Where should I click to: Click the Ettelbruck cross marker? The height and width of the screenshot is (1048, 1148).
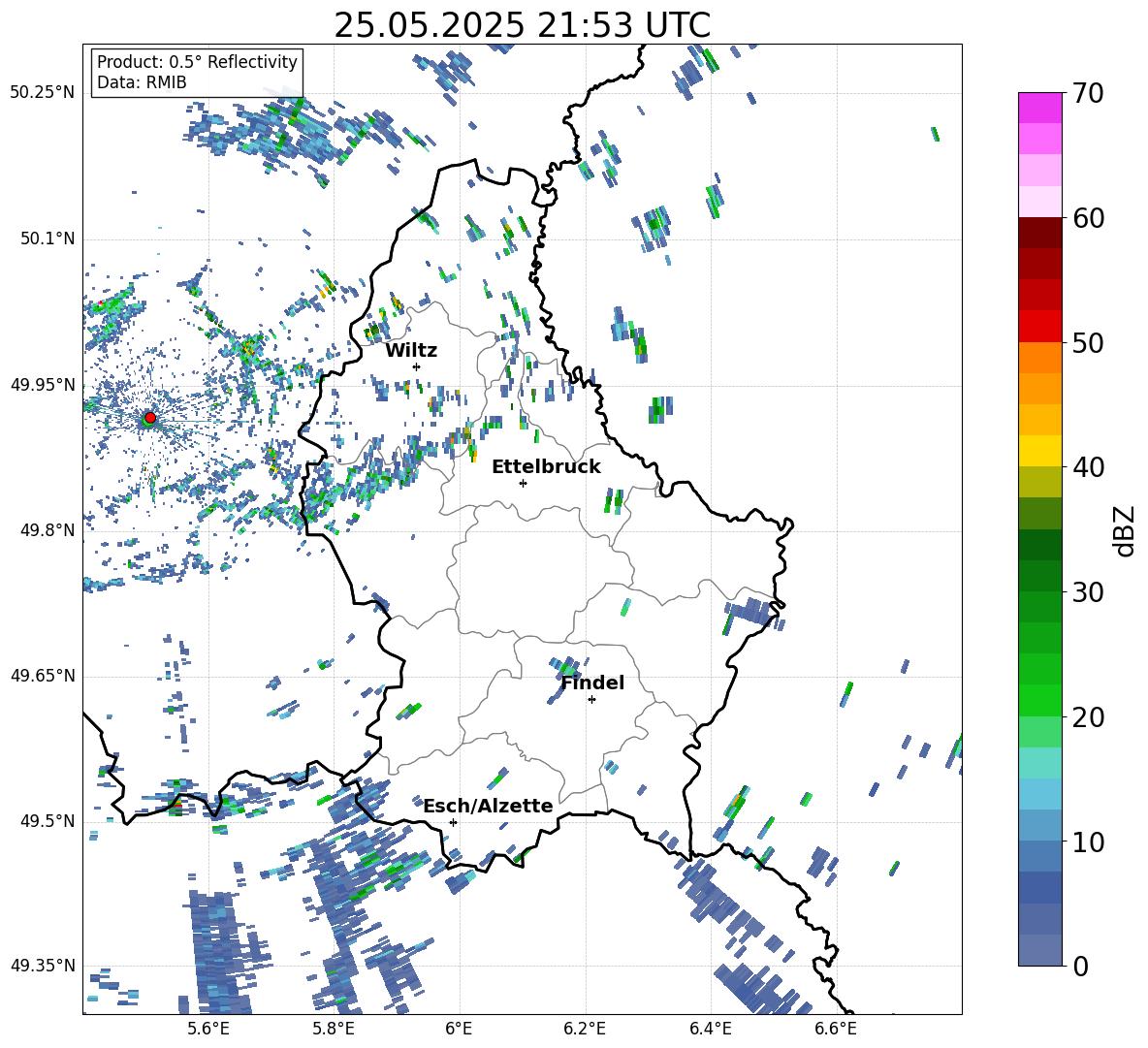click(523, 483)
